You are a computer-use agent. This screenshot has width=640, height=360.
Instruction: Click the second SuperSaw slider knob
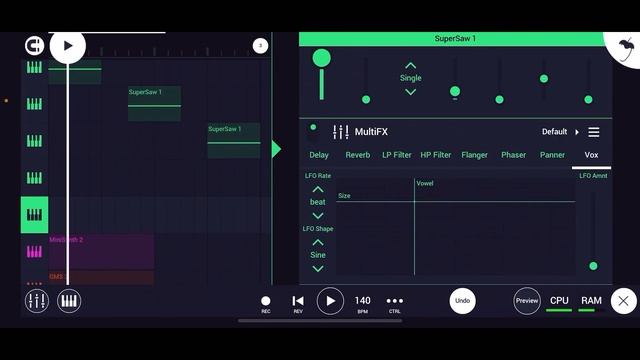click(366, 99)
